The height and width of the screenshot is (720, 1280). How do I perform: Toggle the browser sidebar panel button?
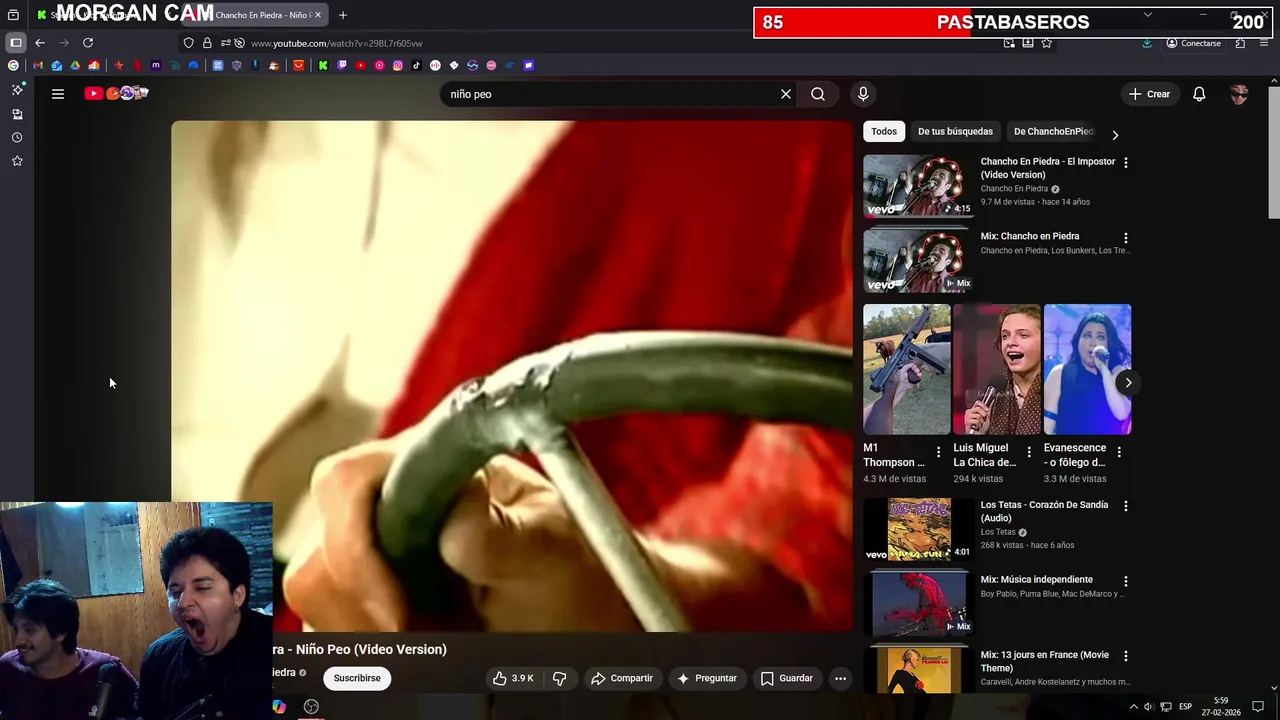tap(16, 43)
